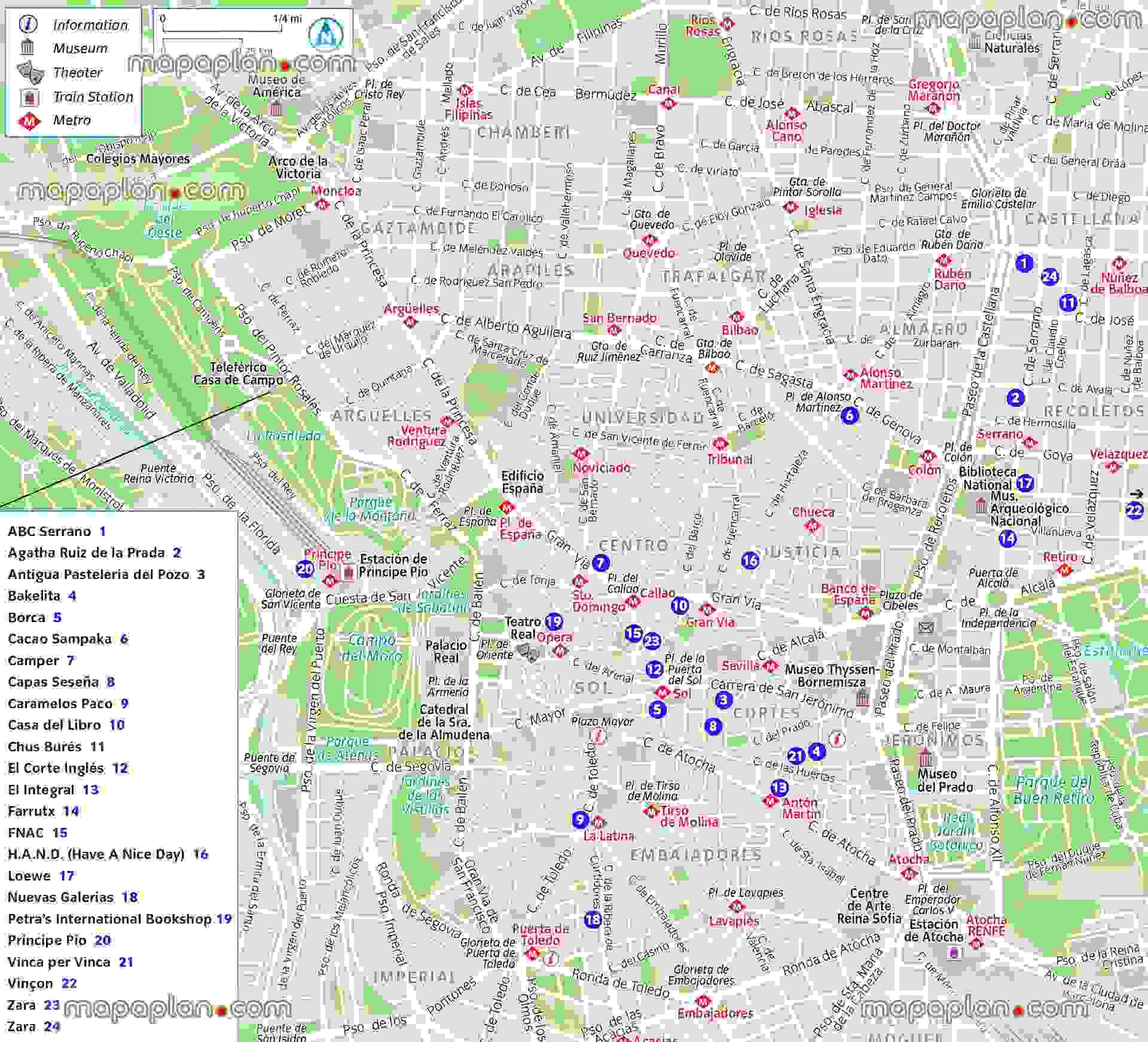Select 'Agatha Ruiz de la Prada 2' entry
Image resolution: width=1148 pixels, height=1042 pixels.
tap(94, 553)
